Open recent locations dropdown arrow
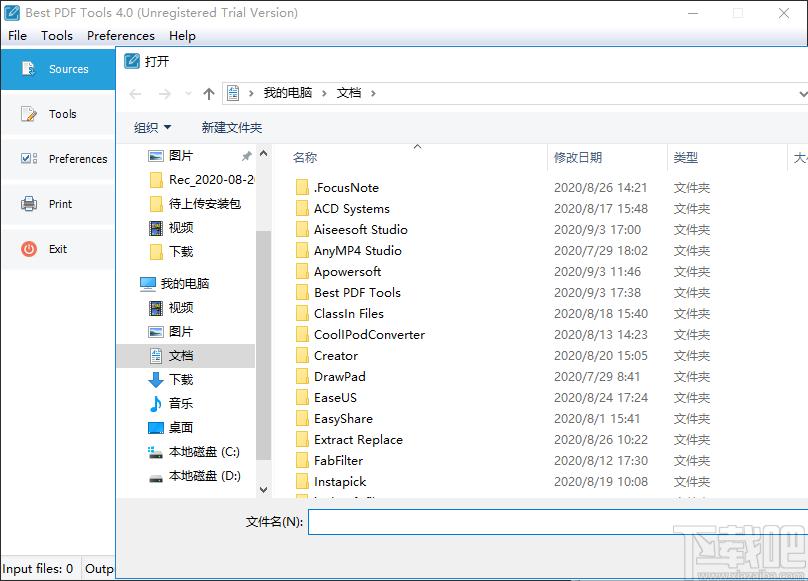This screenshot has width=808, height=581. (x=188, y=94)
